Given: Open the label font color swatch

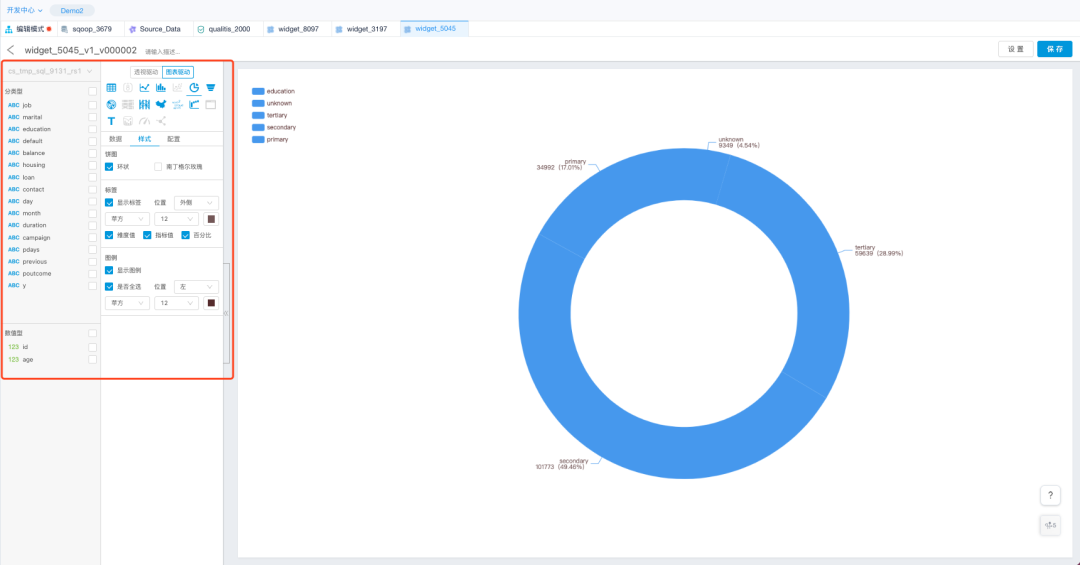Looking at the screenshot, I should click(x=211, y=219).
